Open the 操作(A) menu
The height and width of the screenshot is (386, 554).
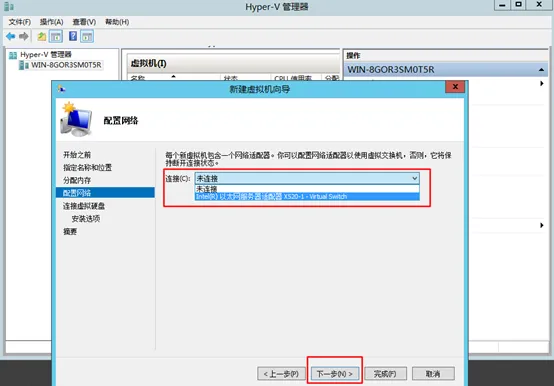[x=52, y=22]
